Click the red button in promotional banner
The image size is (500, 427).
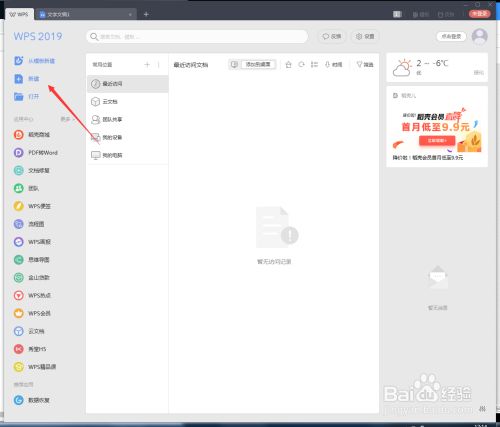[x=437, y=140]
